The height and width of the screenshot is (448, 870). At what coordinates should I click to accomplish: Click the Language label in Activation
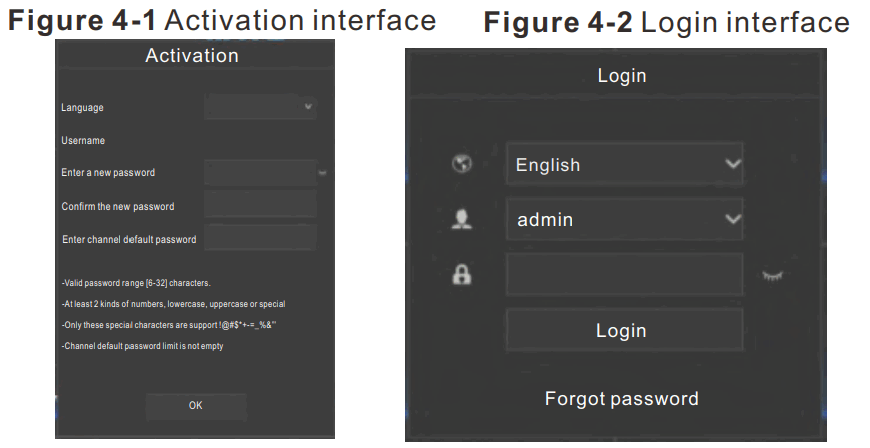click(82, 108)
